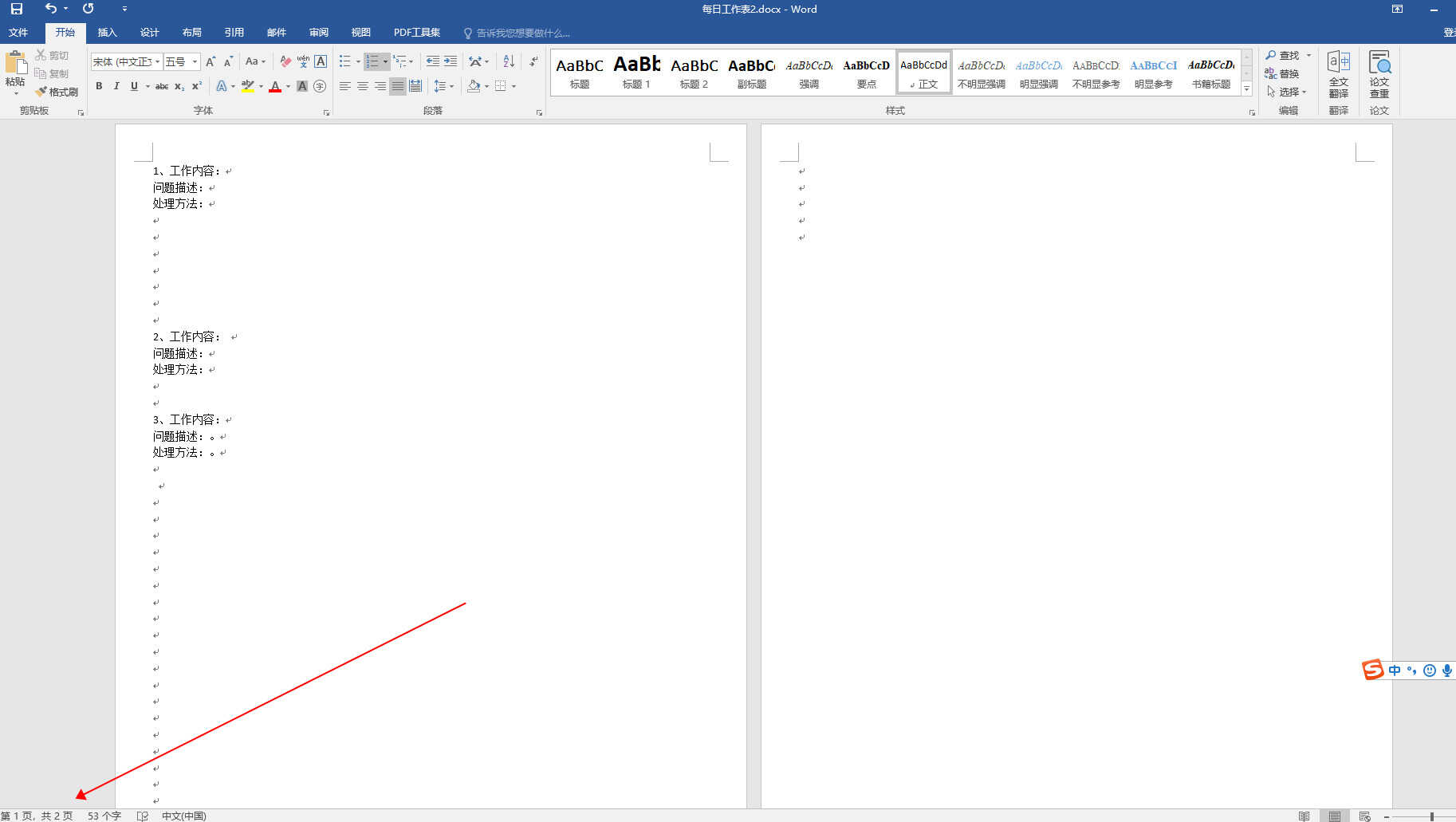Clear all formatting with eraser icon
1456x822 pixels.
click(x=285, y=61)
